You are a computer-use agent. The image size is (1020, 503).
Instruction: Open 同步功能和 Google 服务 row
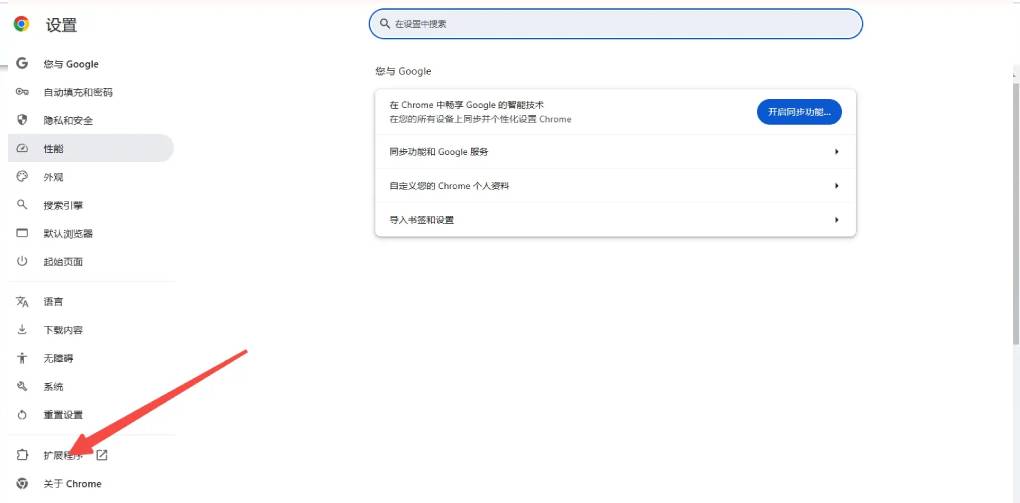pyautogui.click(x=615, y=152)
